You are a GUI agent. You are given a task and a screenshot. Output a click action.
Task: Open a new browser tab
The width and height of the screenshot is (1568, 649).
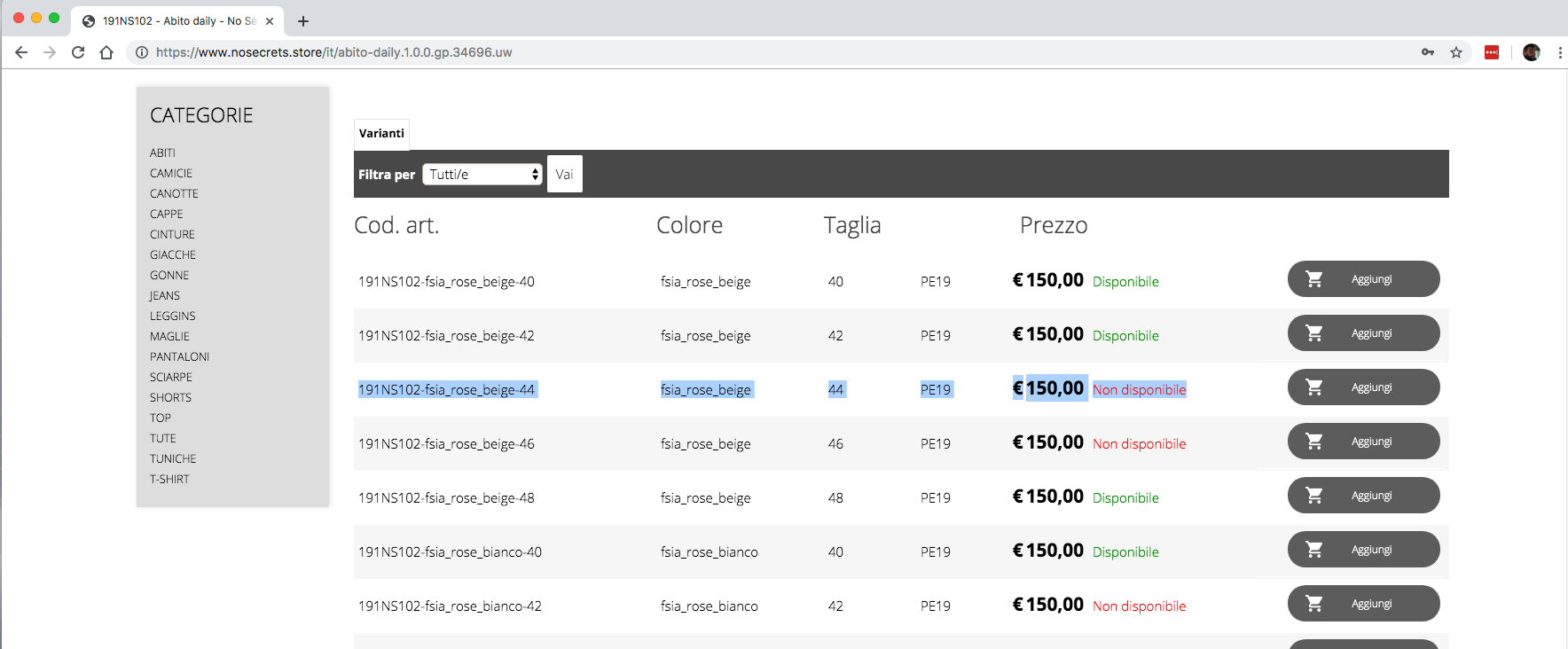click(x=303, y=21)
